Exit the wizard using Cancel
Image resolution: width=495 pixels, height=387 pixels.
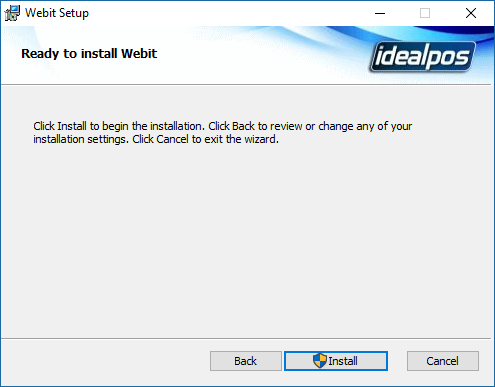coord(443,361)
